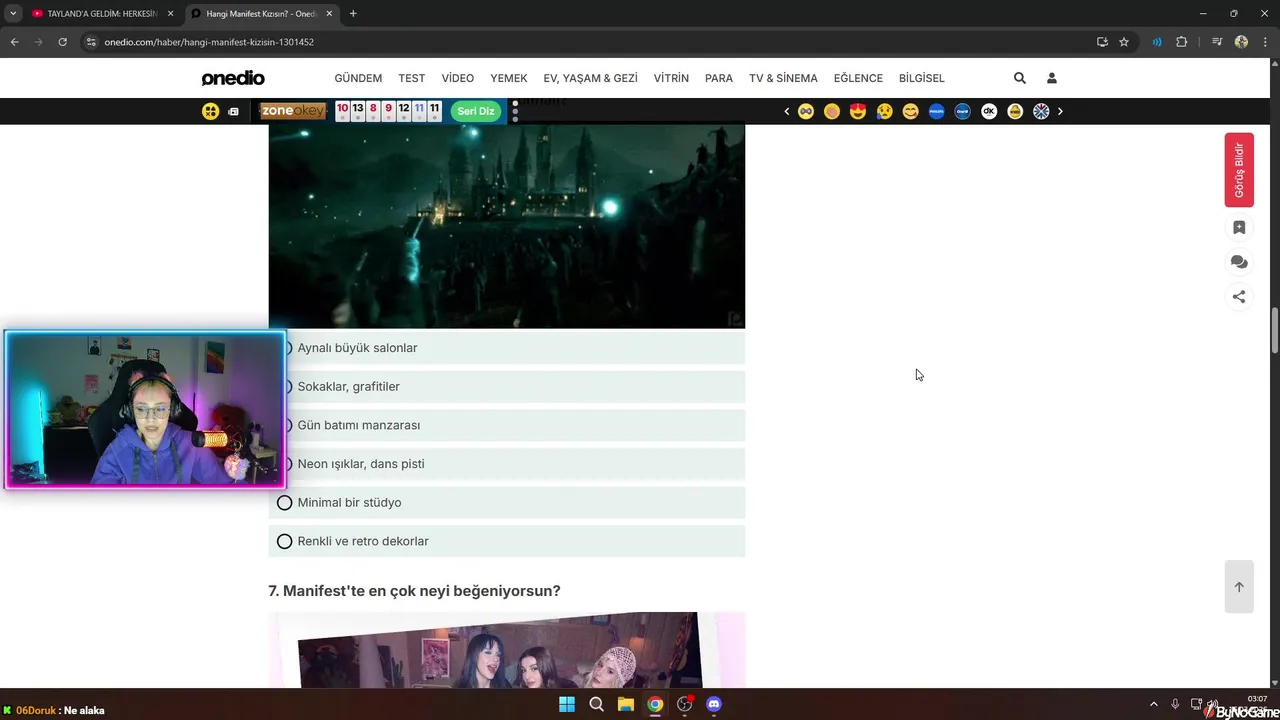
Task: Open the TEST menu
Action: [x=411, y=78]
